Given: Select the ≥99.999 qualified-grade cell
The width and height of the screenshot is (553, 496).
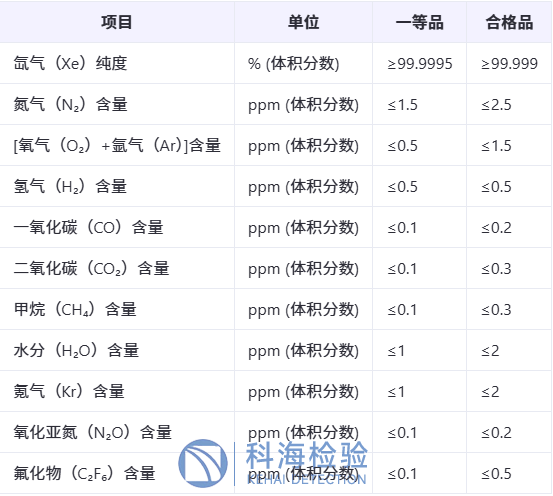Looking at the screenshot, I should (x=509, y=64).
